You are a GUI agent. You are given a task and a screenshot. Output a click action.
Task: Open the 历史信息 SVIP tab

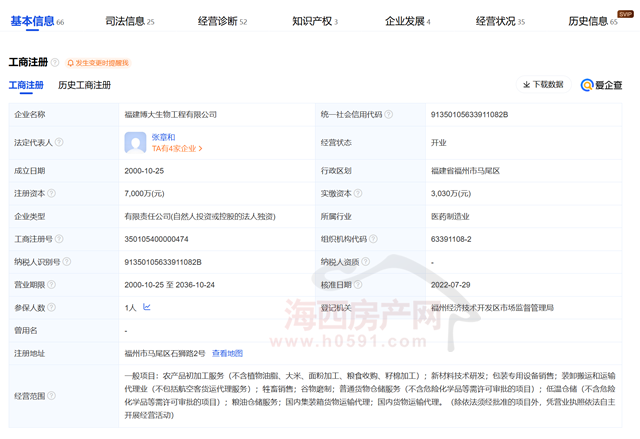click(x=593, y=21)
